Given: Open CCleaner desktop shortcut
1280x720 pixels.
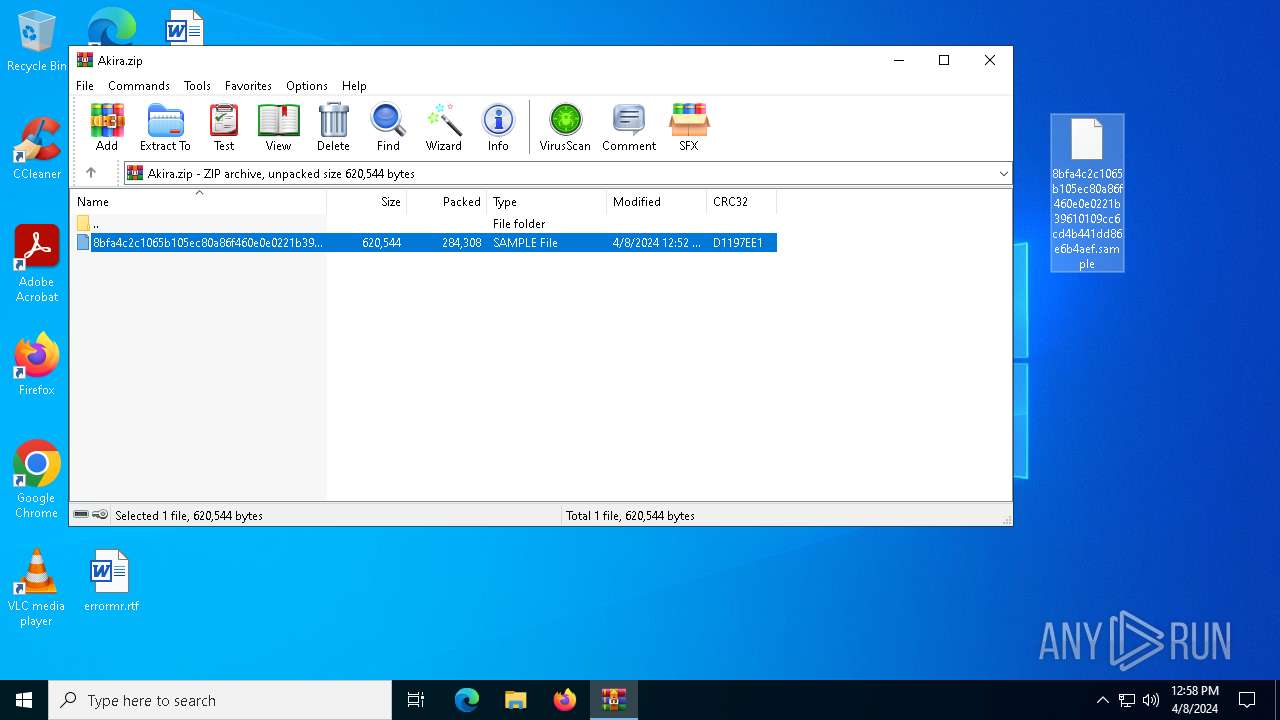Looking at the screenshot, I should (37, 149).
